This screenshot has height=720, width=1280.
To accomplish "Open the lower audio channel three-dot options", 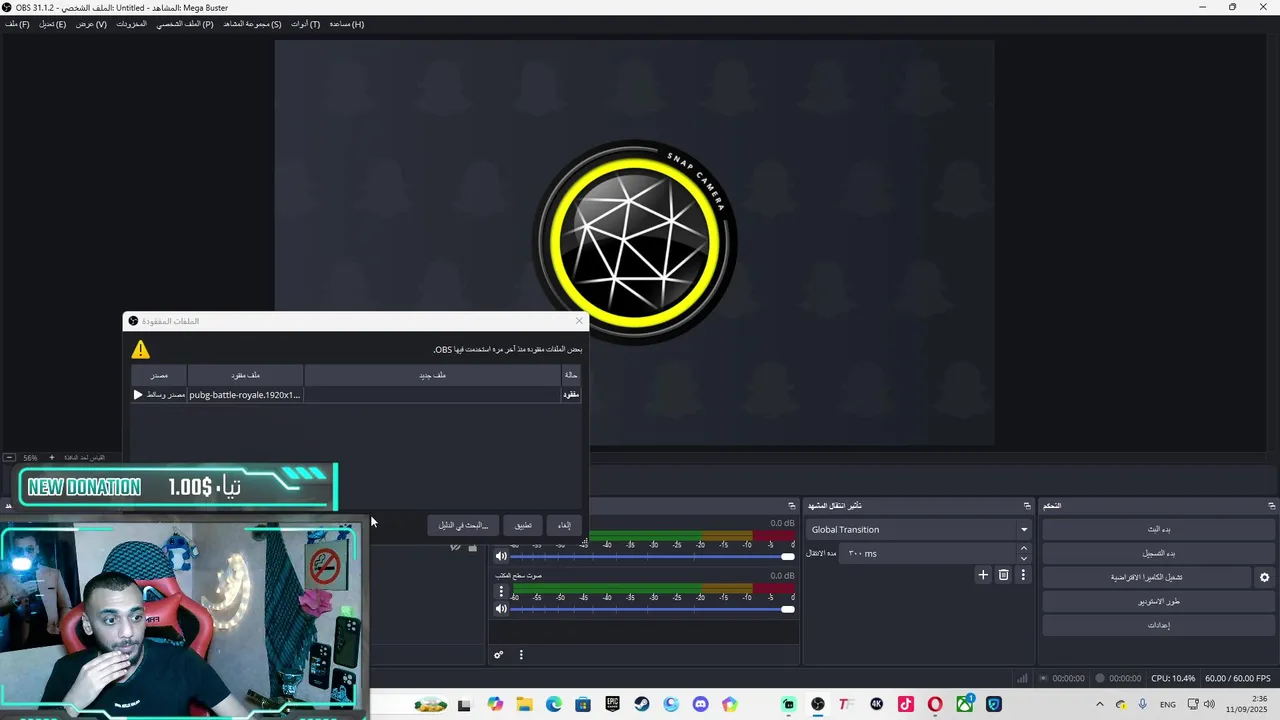I will point(501,591).
